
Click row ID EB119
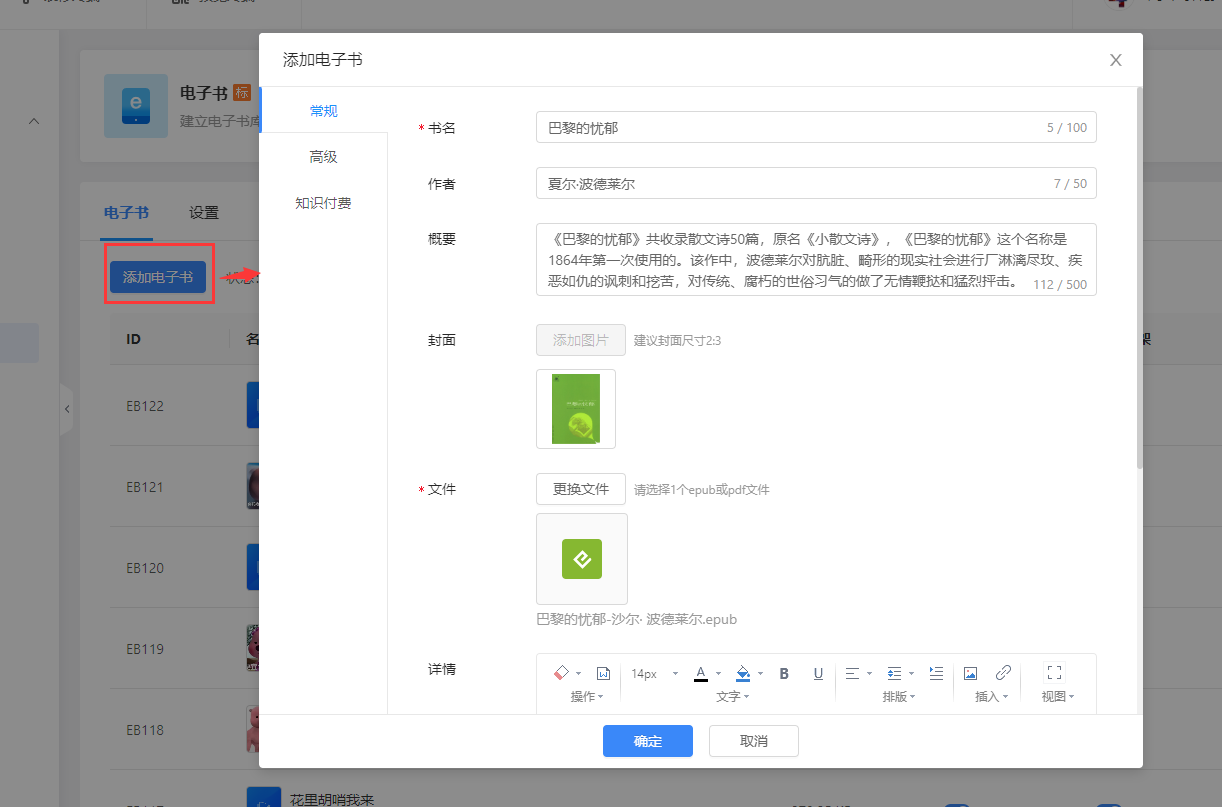(145, 649)
